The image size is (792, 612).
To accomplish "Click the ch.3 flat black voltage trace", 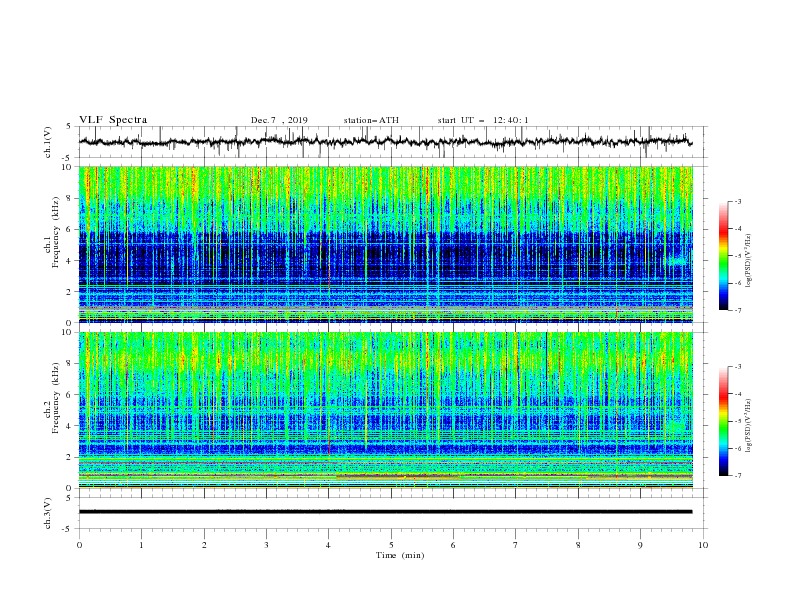I will tap(385, 512).
